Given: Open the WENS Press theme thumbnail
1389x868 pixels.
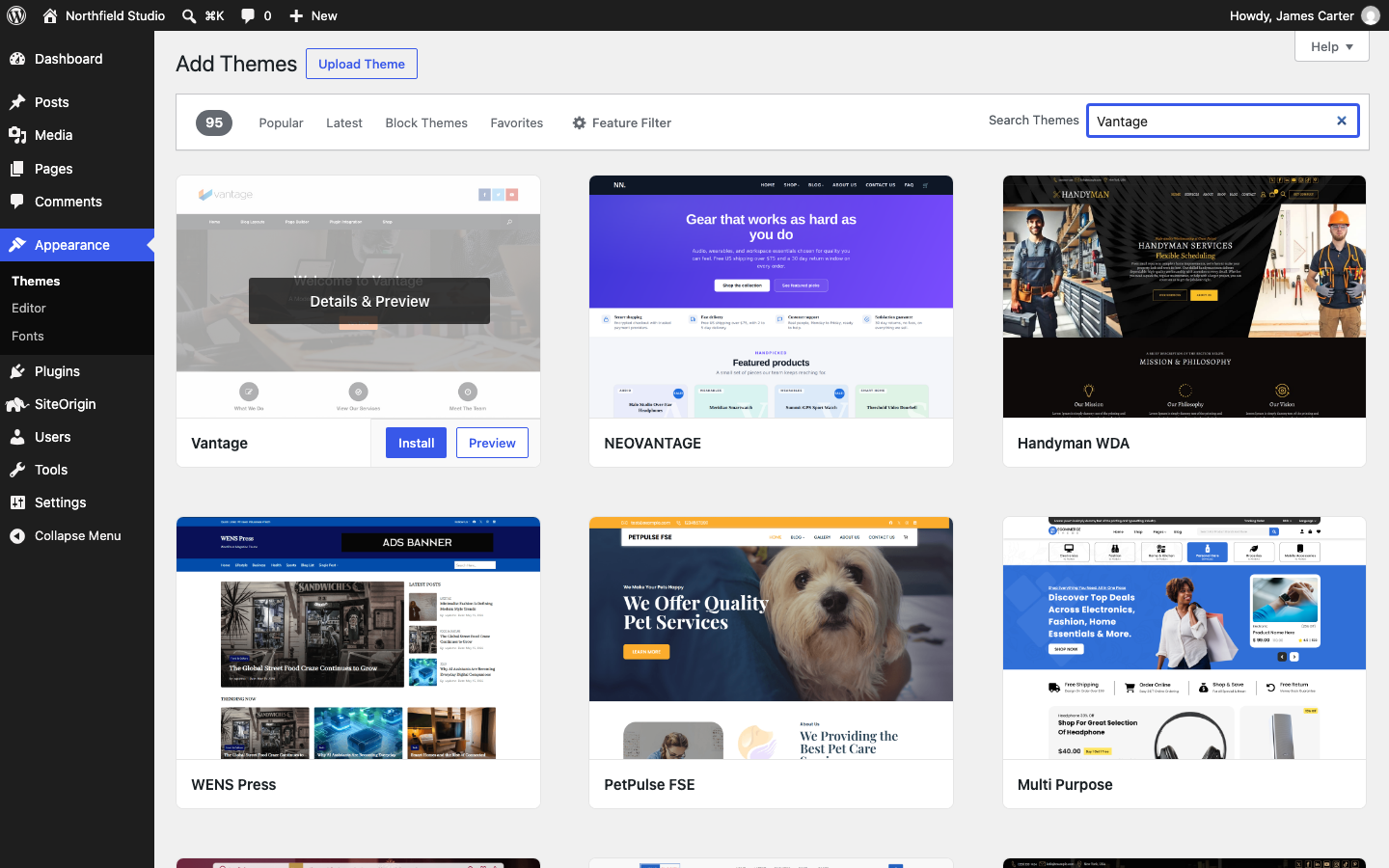Looking at the screenshot, I should click(358, 638).
